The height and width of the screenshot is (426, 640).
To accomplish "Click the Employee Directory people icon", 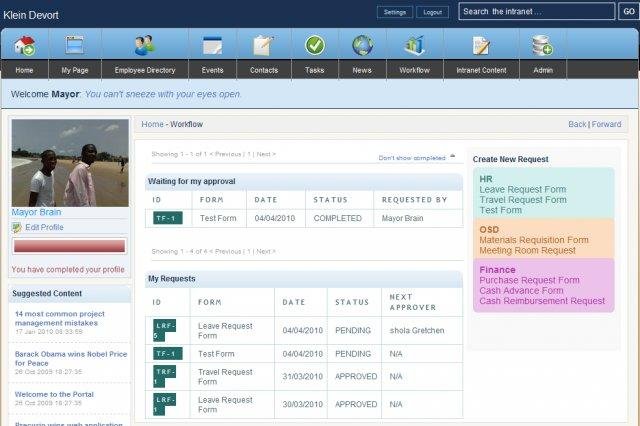I will pos(145,45).
